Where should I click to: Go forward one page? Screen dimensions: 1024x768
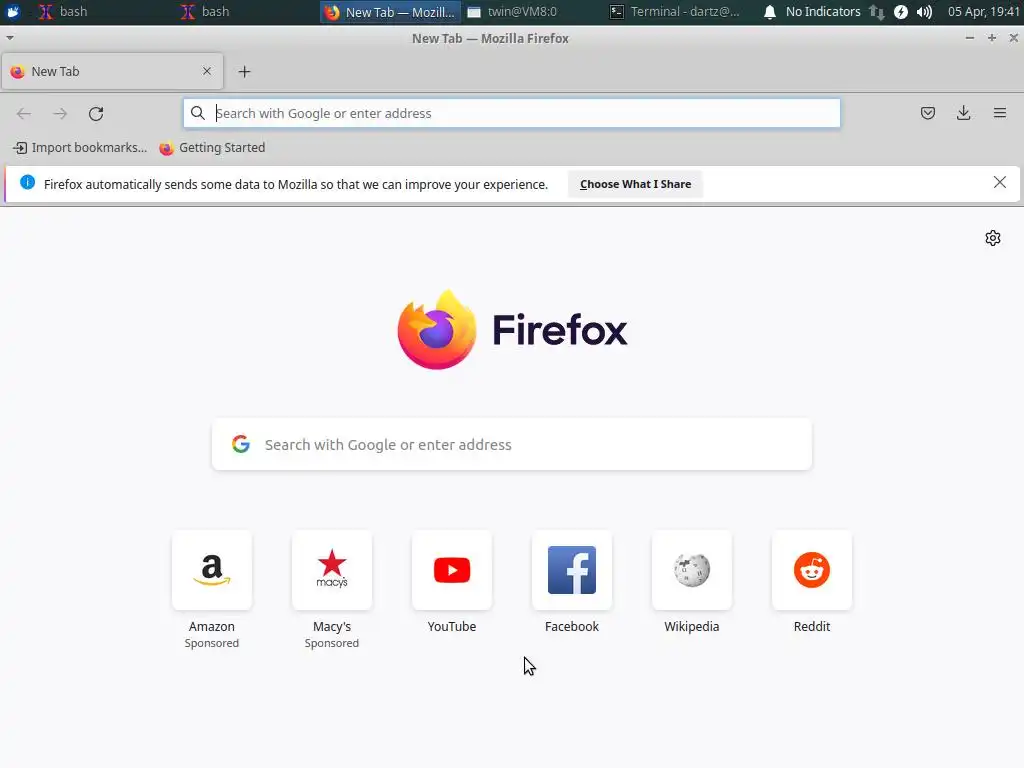60,114
